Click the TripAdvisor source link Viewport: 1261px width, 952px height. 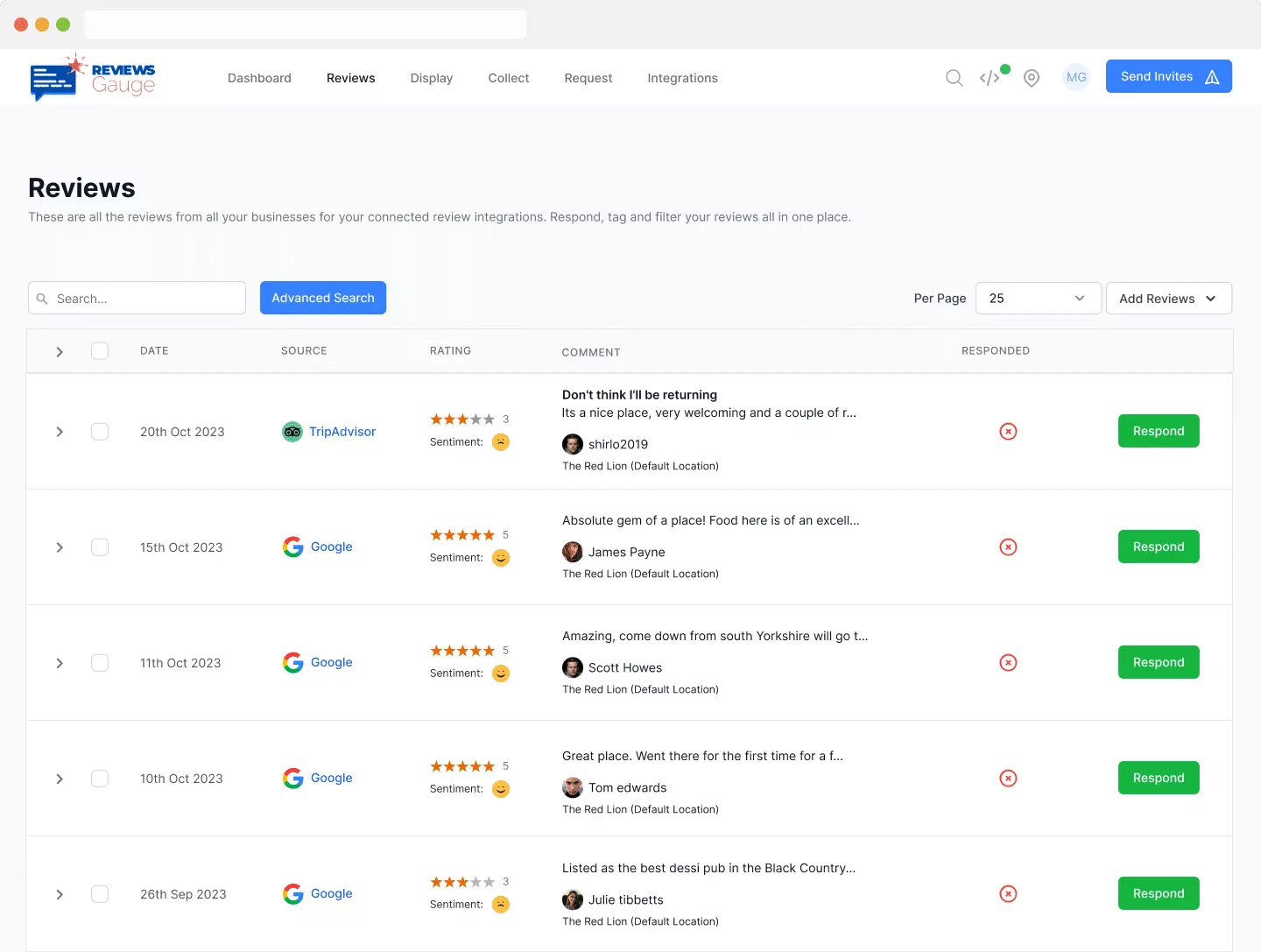click(342, 432)
